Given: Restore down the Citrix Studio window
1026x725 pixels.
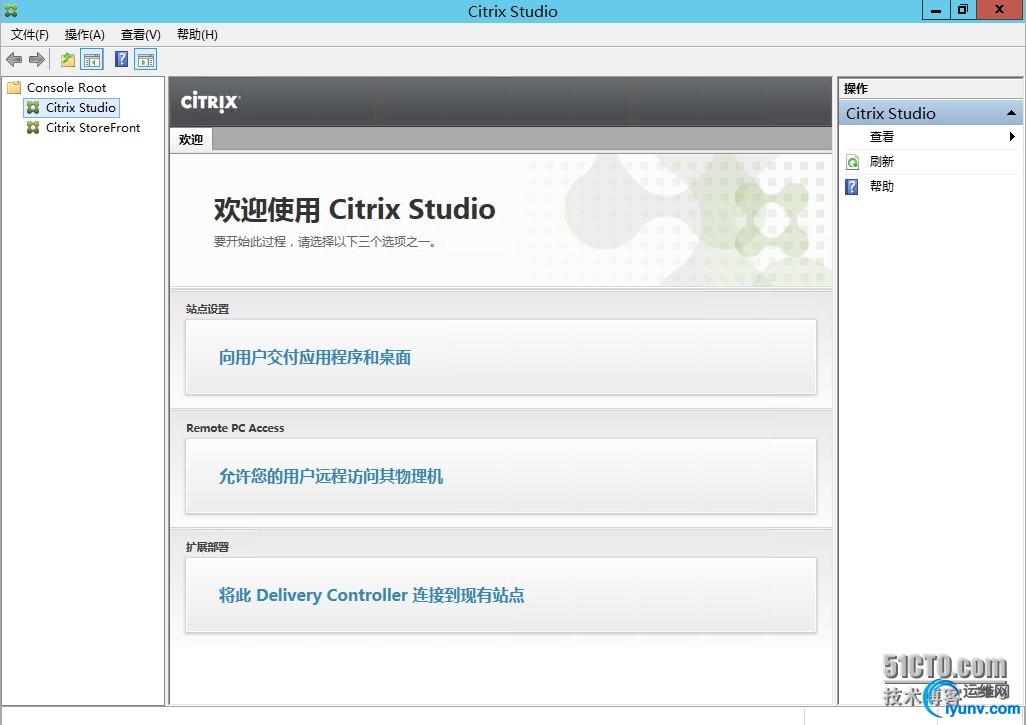Looking at the screenshot, I should coord(963,10).
